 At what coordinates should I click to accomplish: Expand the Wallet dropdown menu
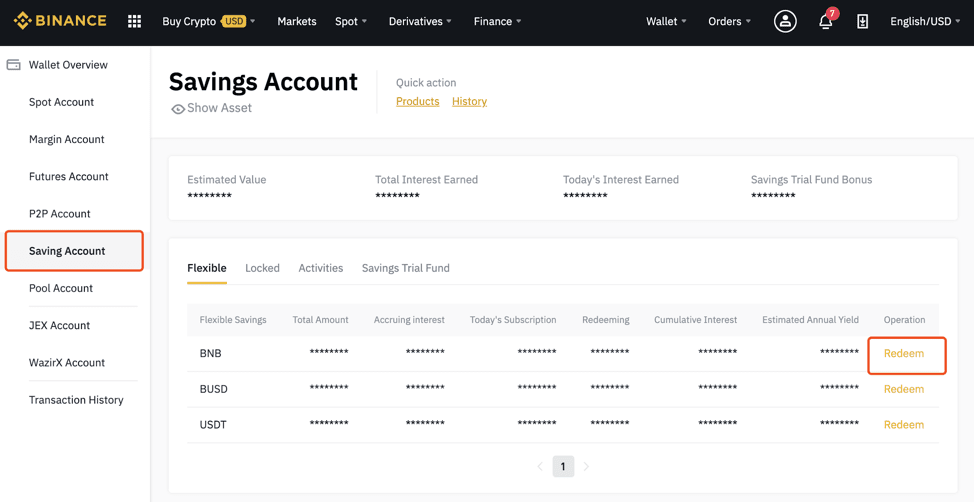666,21
